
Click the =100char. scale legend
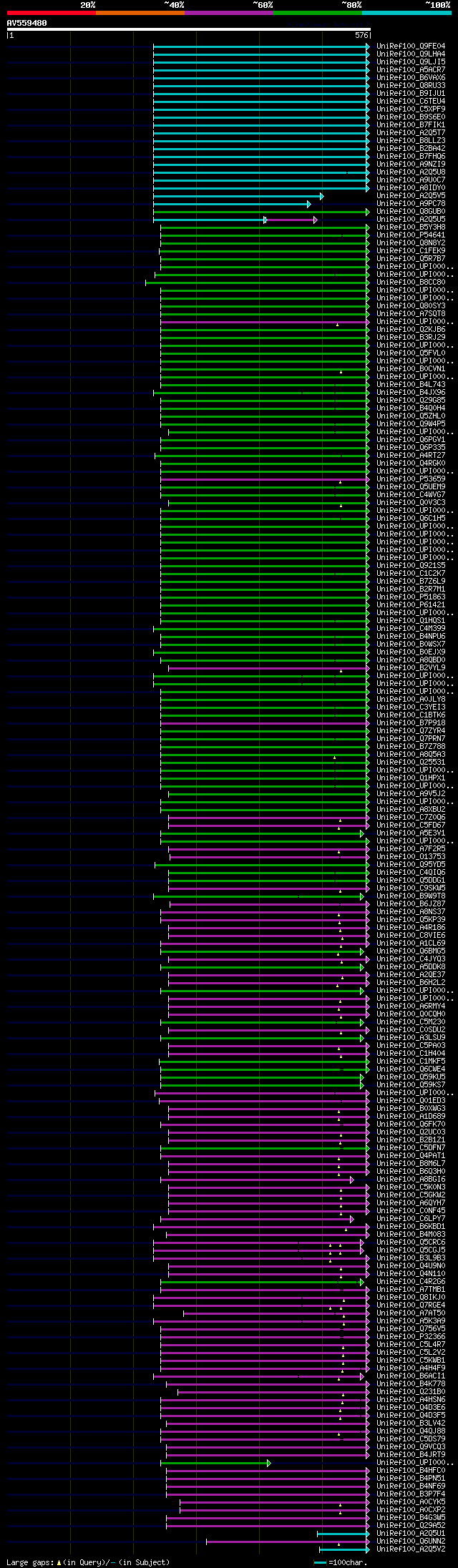pyautogui.click(x=341, y=1563)
